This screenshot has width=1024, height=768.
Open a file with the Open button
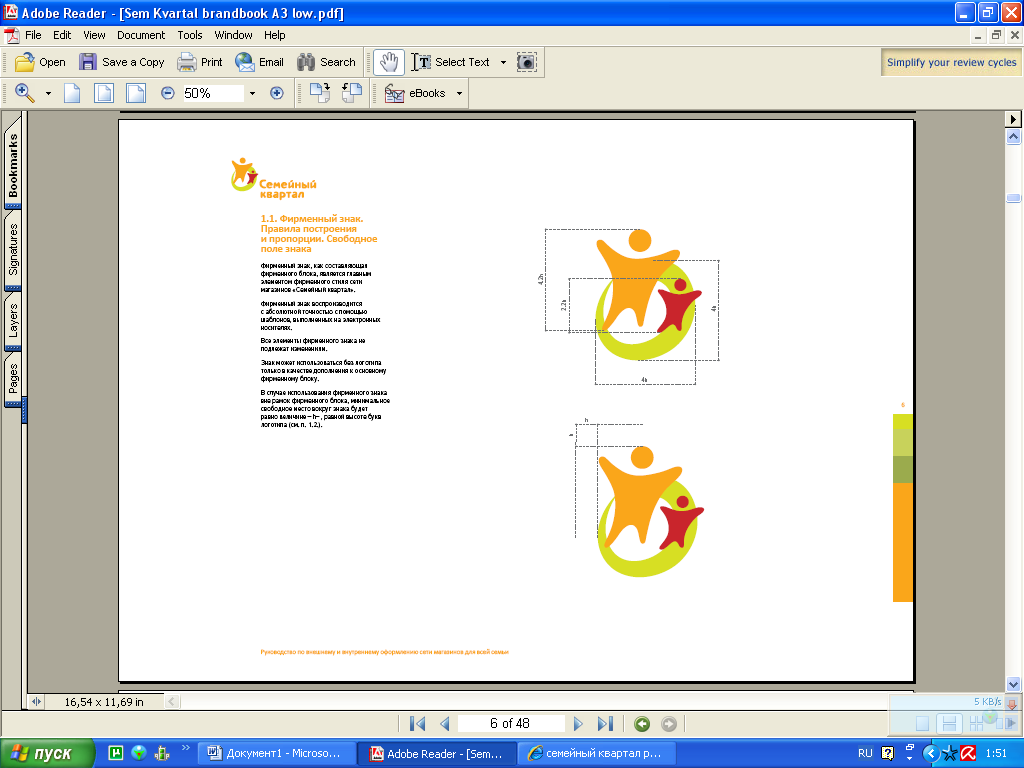click(x=40, y=62)
